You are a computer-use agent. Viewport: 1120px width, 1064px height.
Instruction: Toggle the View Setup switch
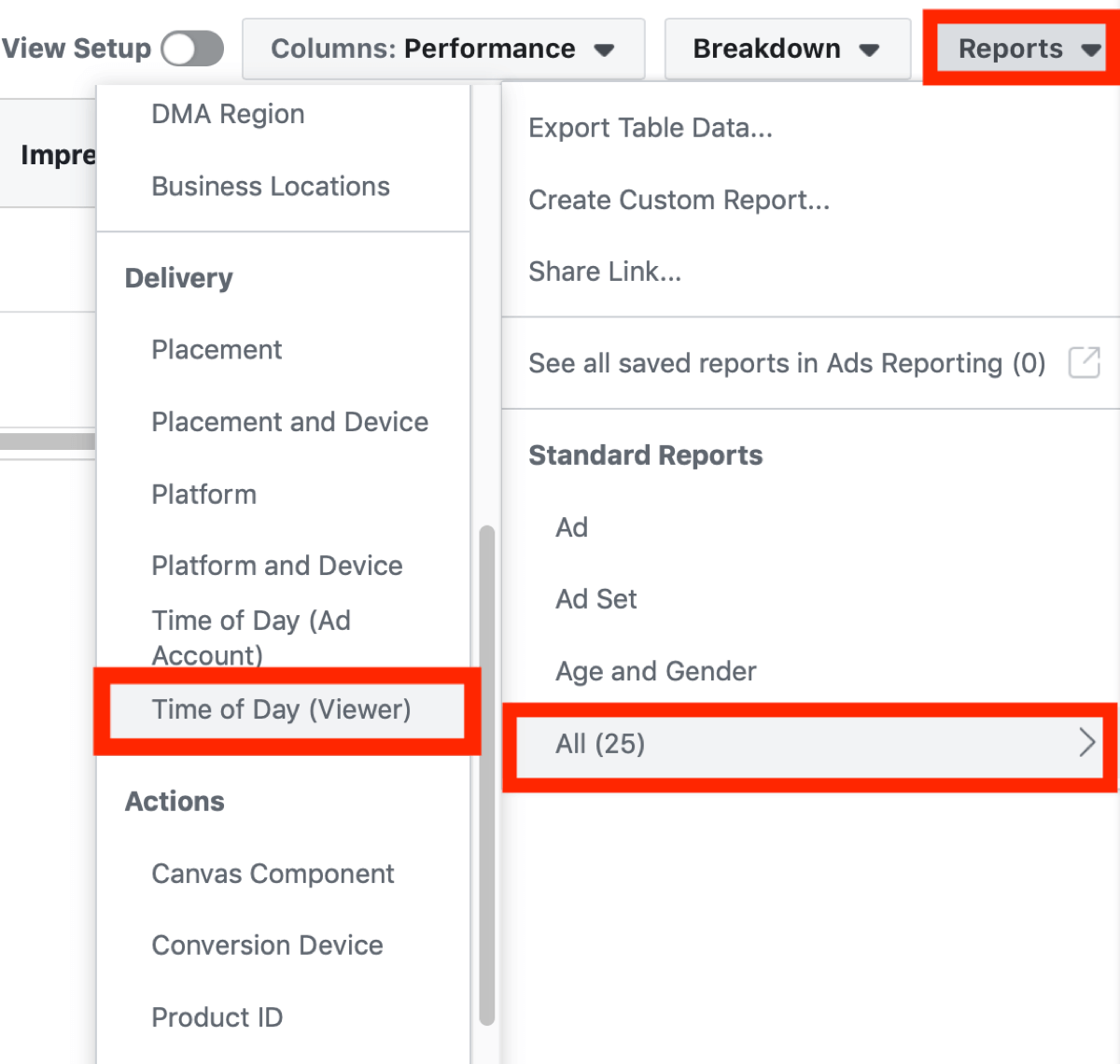(192, 49)
